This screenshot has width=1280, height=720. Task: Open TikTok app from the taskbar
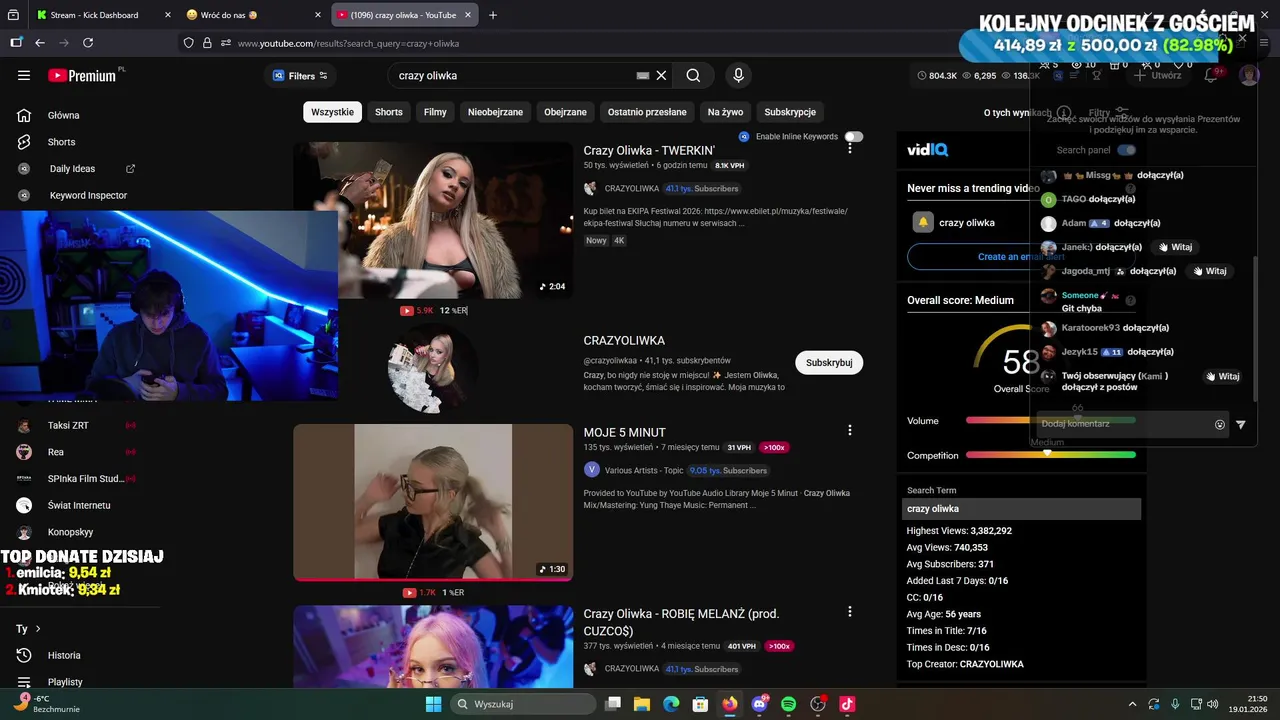coord(847,704)
